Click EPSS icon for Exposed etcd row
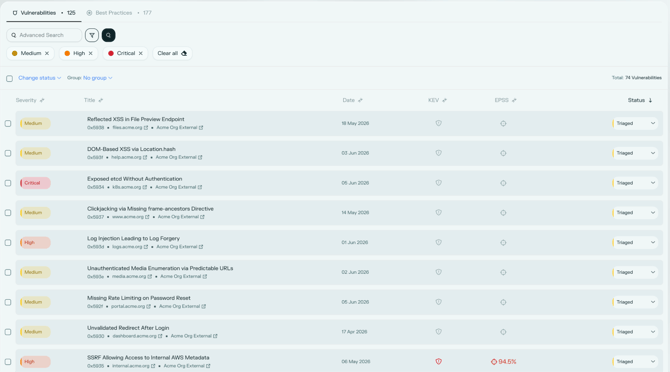The image size is (670, 372). (x=503, y=183)
